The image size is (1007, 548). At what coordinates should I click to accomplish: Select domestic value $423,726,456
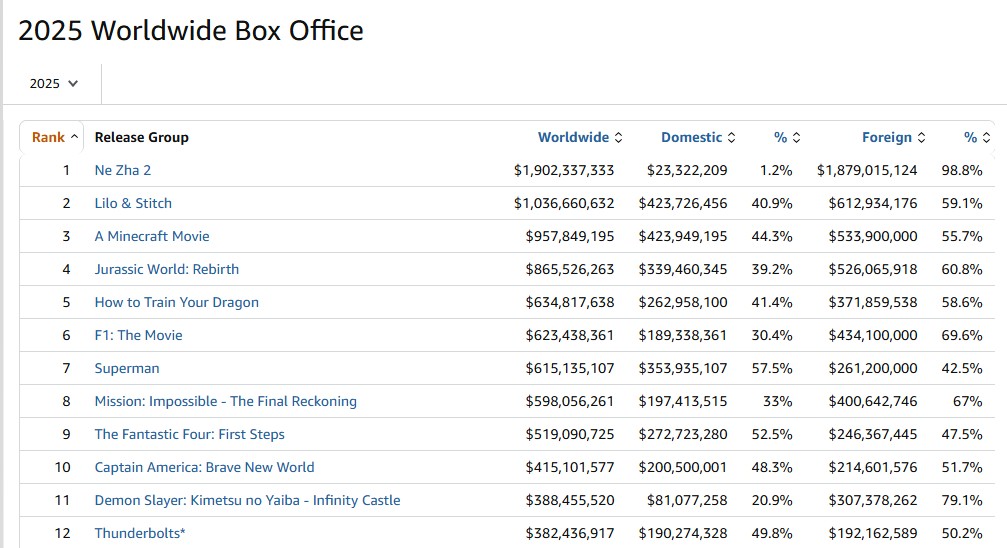683,203
